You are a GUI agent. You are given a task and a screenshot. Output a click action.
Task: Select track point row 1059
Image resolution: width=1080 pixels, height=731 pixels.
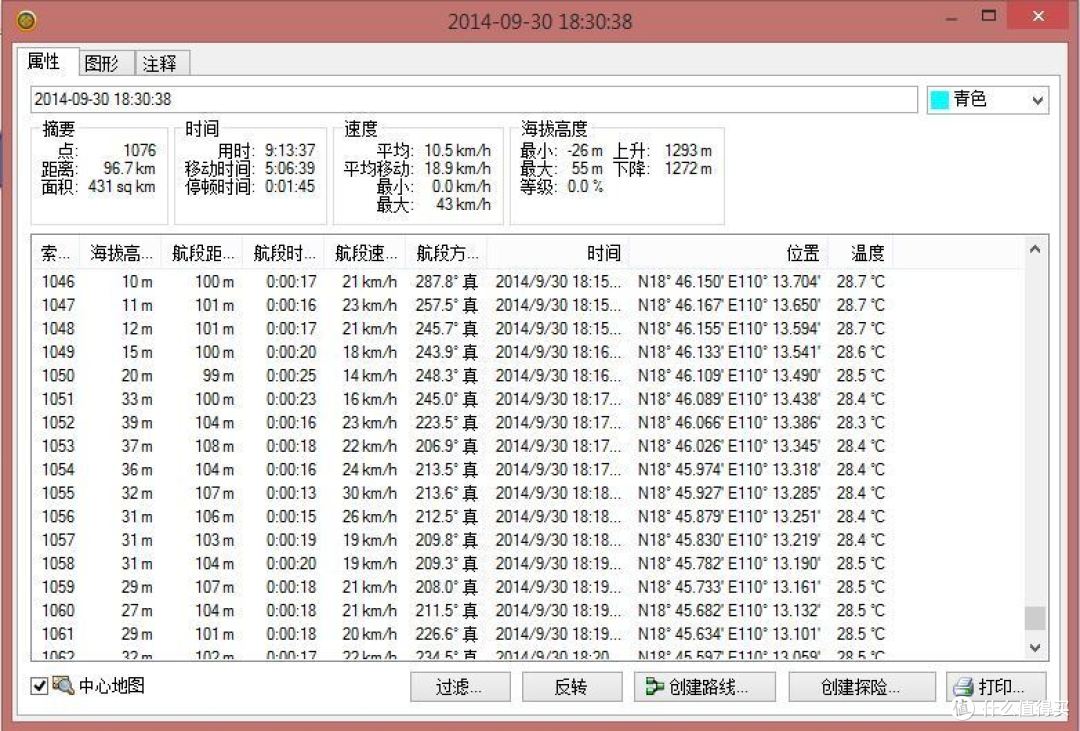click(x=463, y=586)
